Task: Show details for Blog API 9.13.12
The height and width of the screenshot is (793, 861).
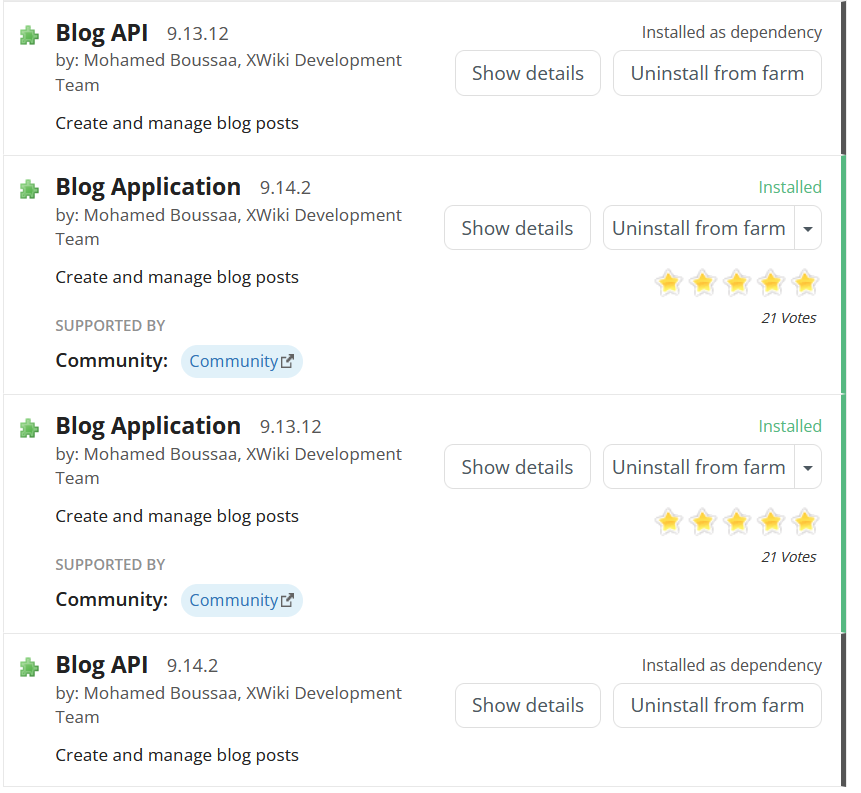Action: tap(528, 73)
